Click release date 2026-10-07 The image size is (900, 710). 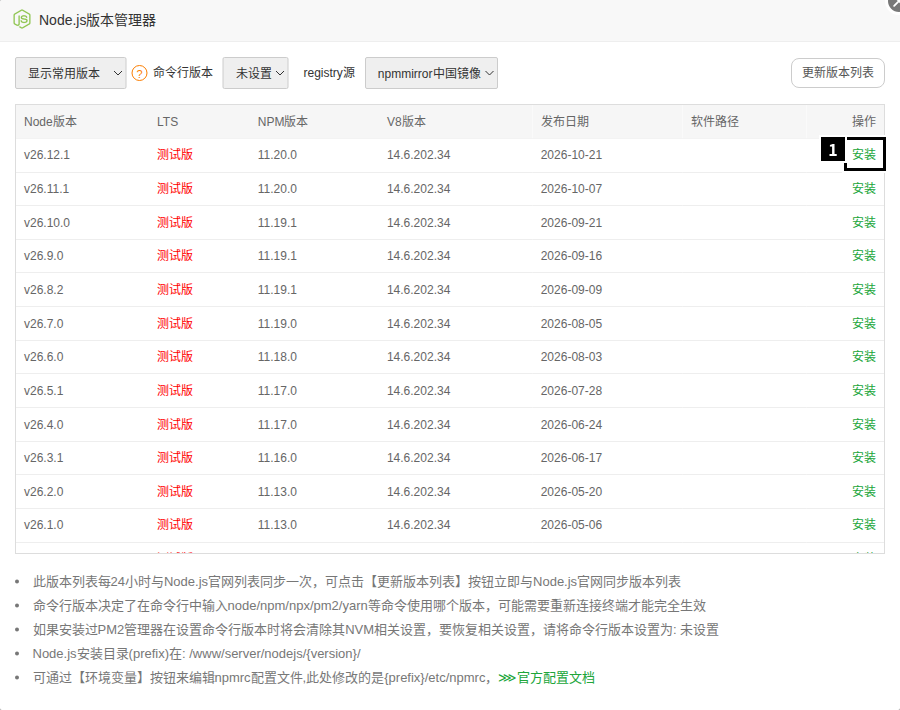[571, 189]
